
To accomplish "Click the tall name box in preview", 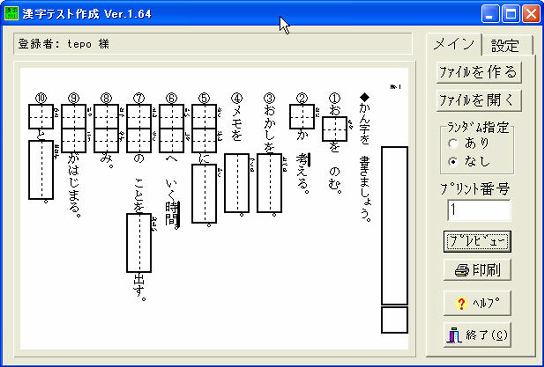I will 394,225.
